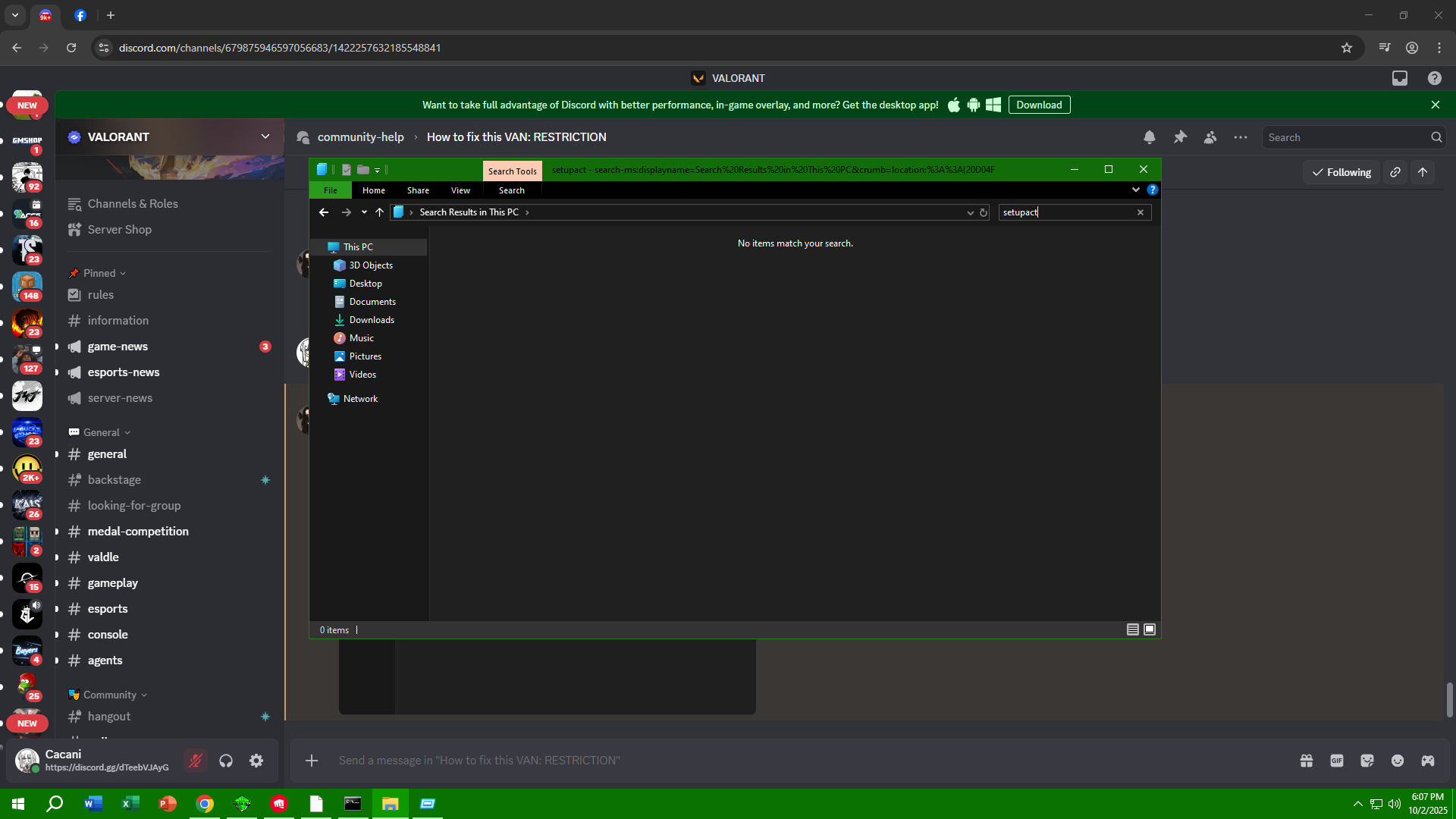
Task: Open community-help breadcrumb link
Action: click(360, 137)
